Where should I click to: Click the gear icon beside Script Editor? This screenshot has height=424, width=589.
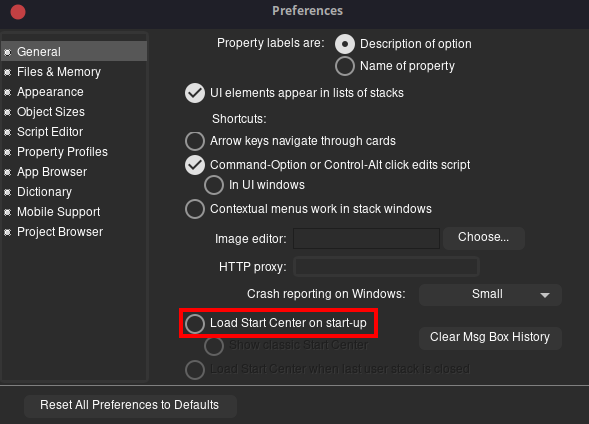8,132
